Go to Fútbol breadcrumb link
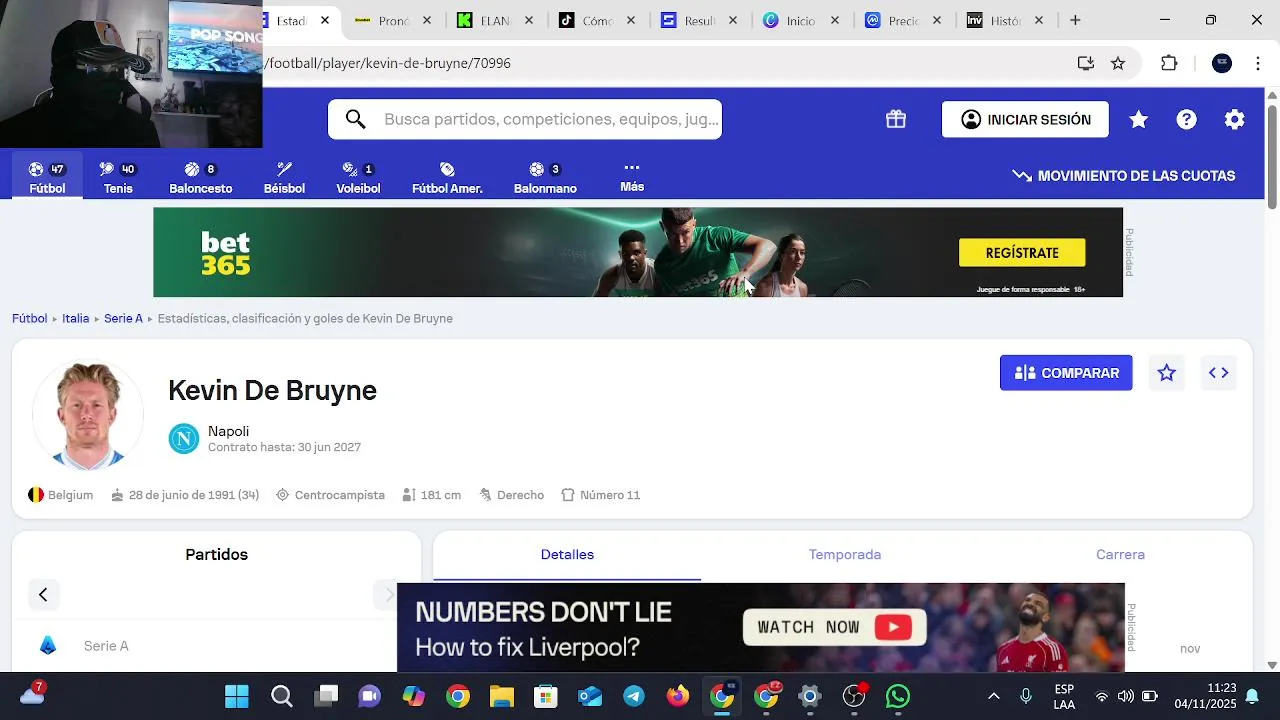The height and width of the screenshot is (720, 1280). [30, 318]
